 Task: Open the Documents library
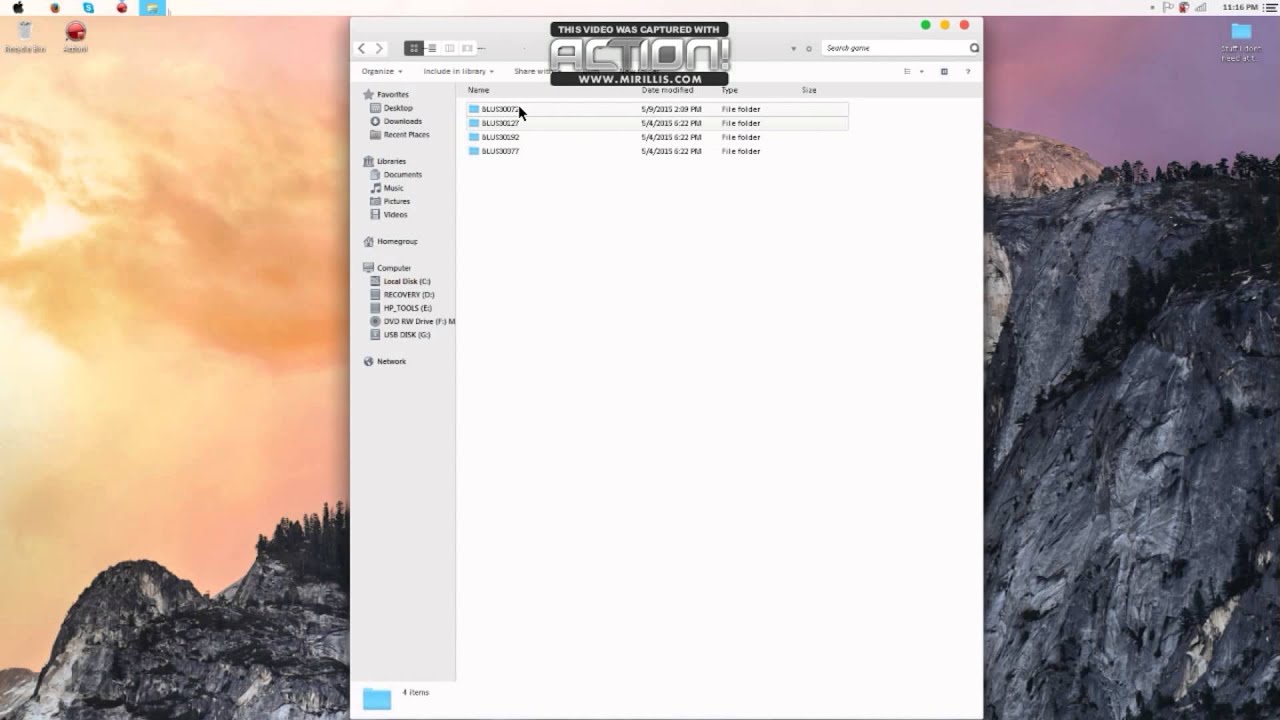point(403,174)
